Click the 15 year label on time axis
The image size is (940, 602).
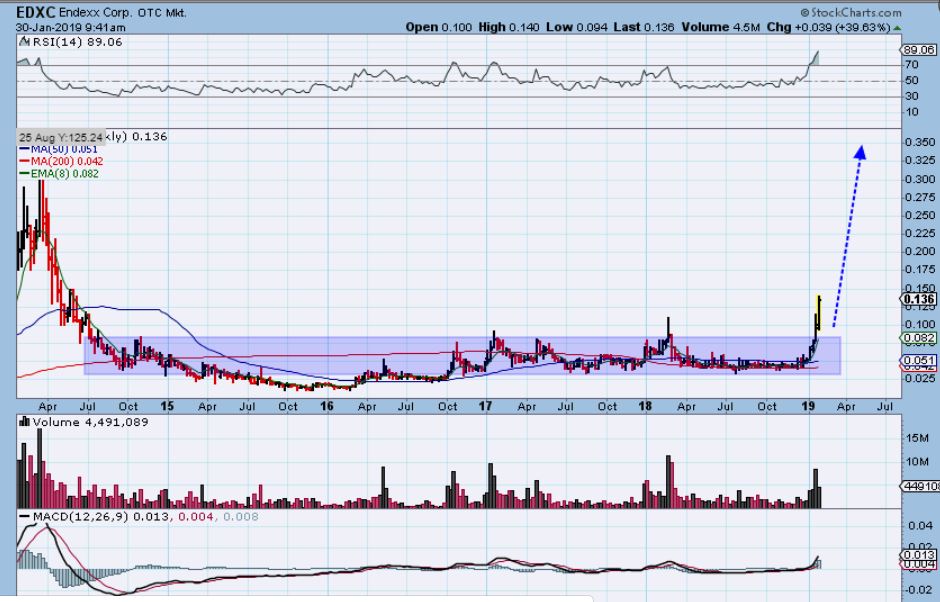[x=167, y=406]
